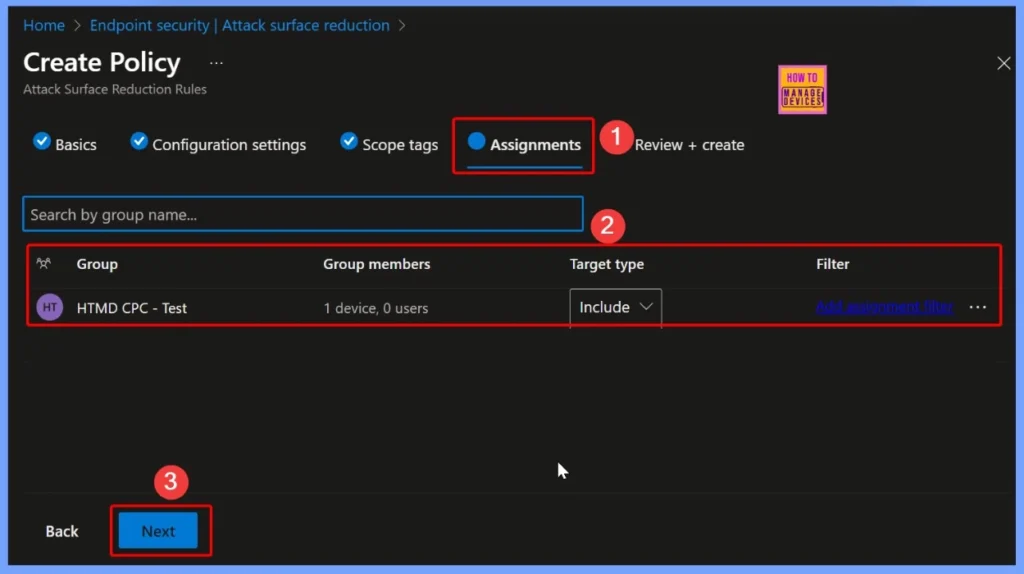Switch to the Scope tags tab
The image size is (1024, 574).
click(389, 144)
